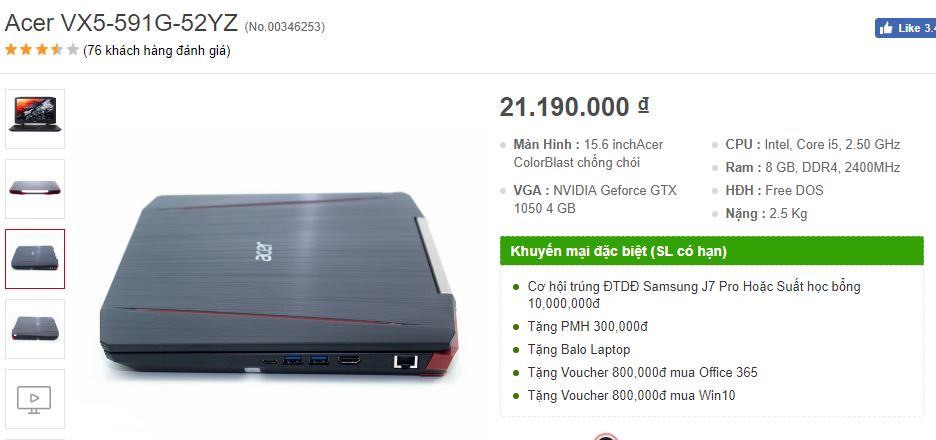Click the star rating icons
The image size is (936, 440).
click(x=41, y=50)
